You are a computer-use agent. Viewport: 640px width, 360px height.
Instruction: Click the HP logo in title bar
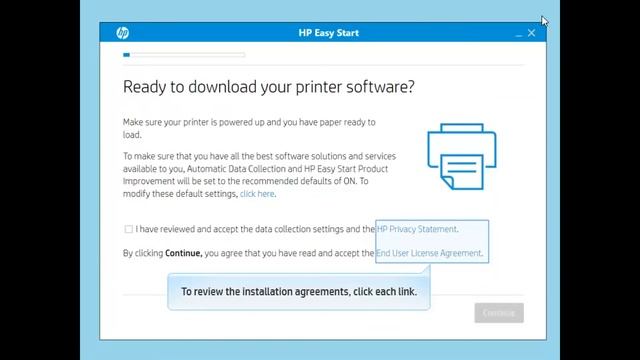(x=122, y=33)
